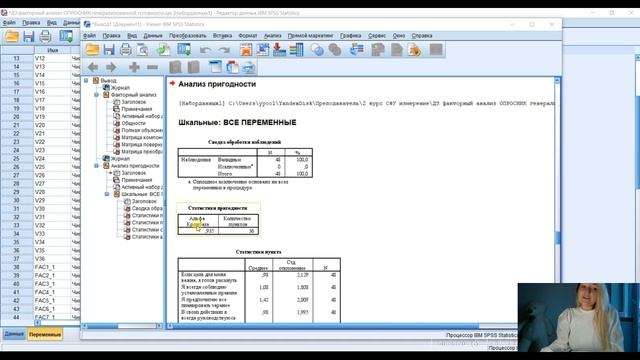This screenshot has height=360, width=640.
Task: Open Print Preview from the Viewer toolbar
Action: tap(142, 50)
